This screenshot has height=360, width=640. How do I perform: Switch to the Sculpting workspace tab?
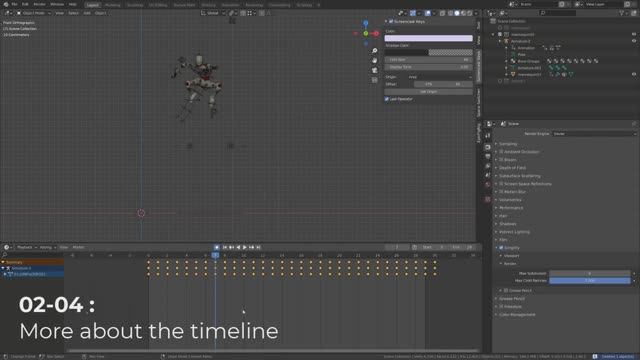coord(135,5)
